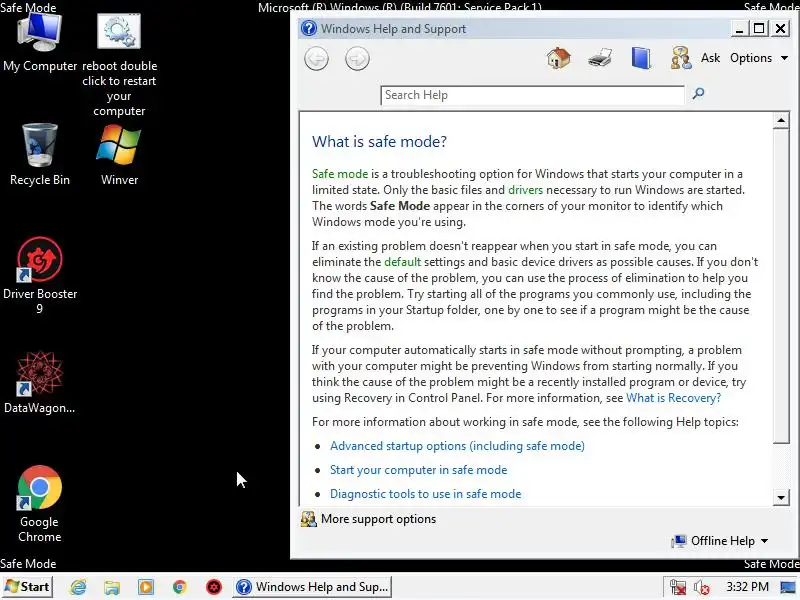Open Diagnostic tools to use in safe mode
The image size is (800, 600).
pos(426,494)
